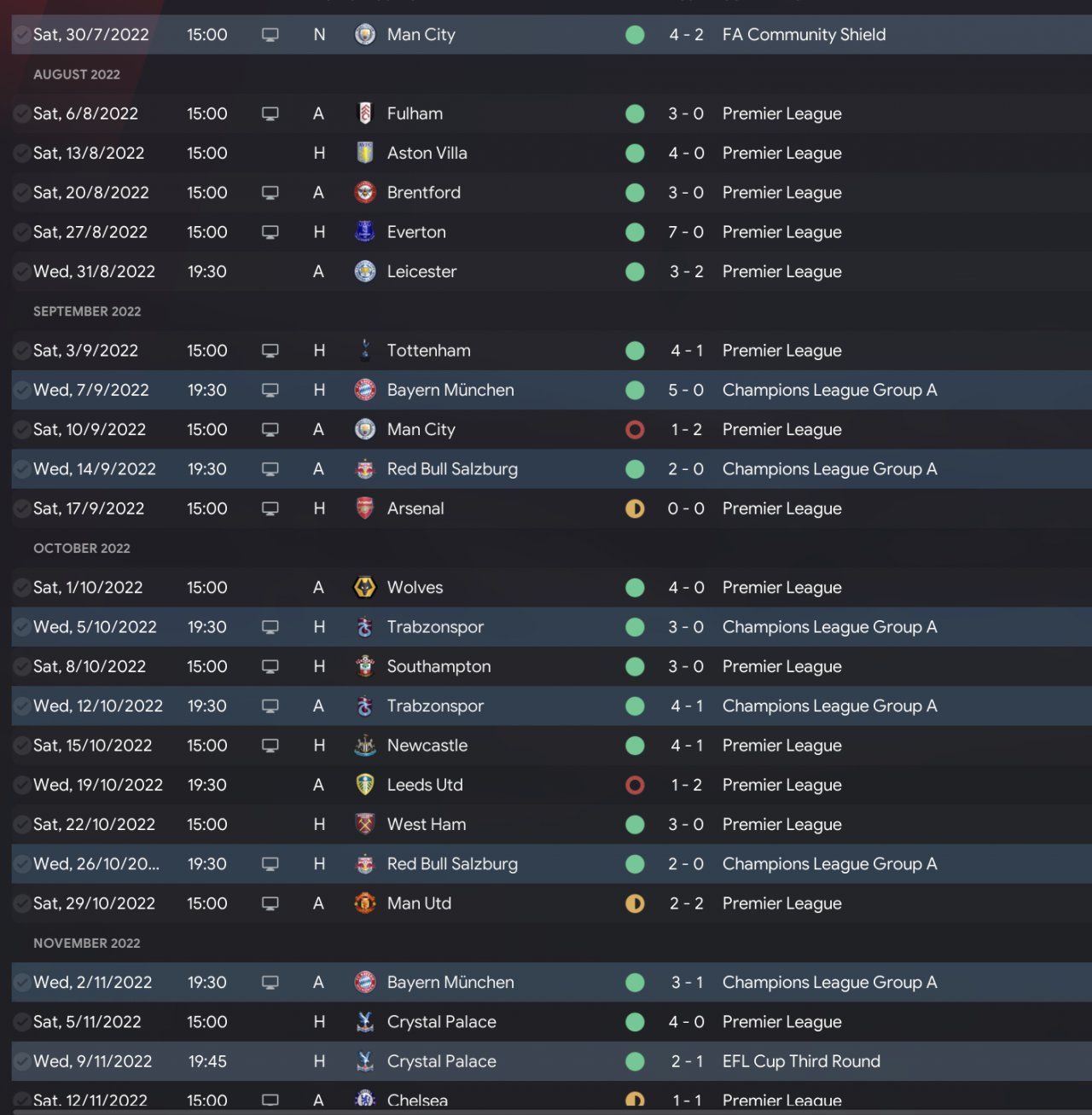The width and height of the screenshot is (1092, 1115).
Task: Click the Man Utd club badge
Action: point(365,903)
